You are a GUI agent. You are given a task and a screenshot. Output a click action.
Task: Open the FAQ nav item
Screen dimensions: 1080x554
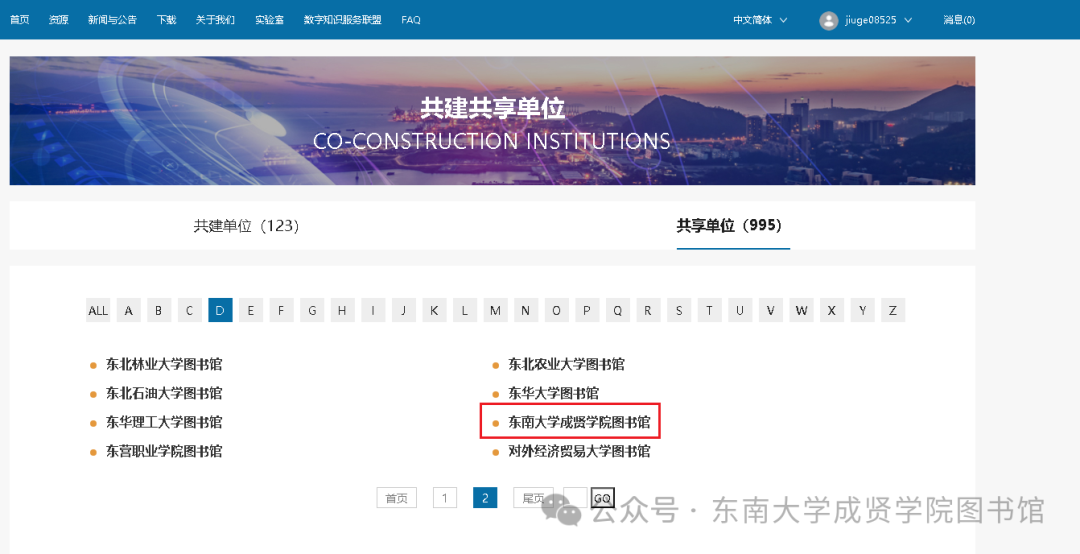[x=411, y=20]
